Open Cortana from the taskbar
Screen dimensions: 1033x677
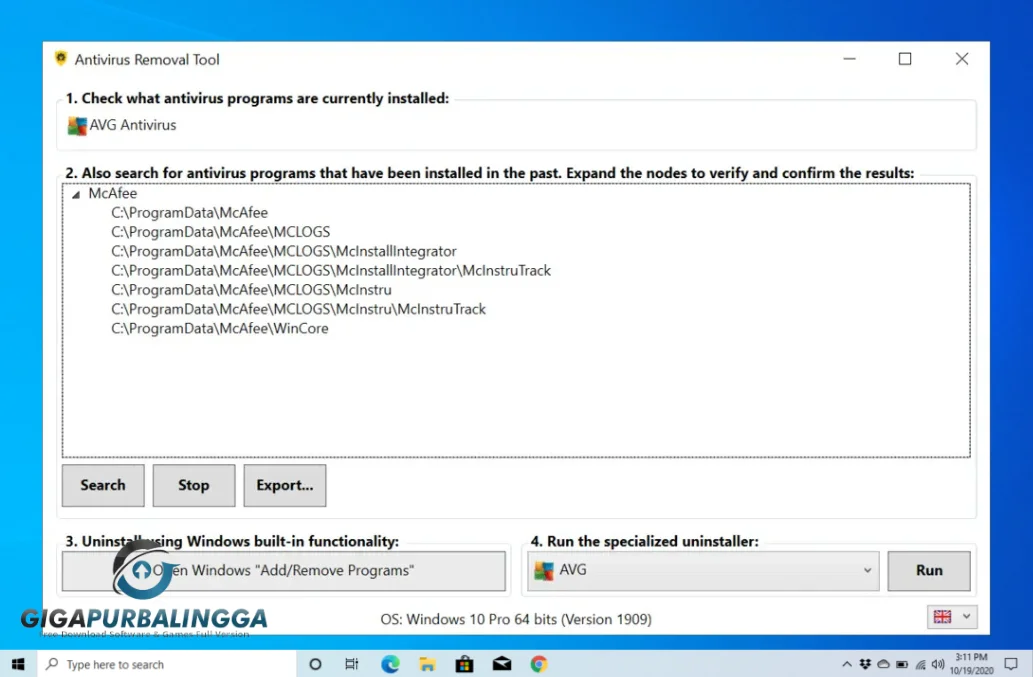point(315,664)
